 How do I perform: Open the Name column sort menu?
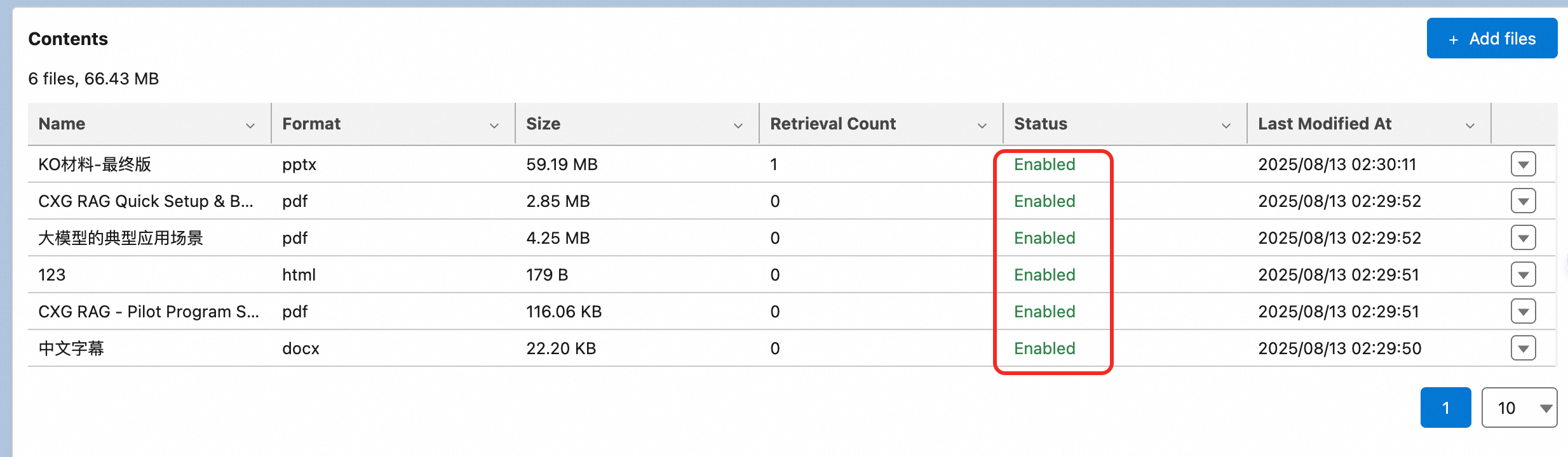pyautogui.click(x=250, y=126)
